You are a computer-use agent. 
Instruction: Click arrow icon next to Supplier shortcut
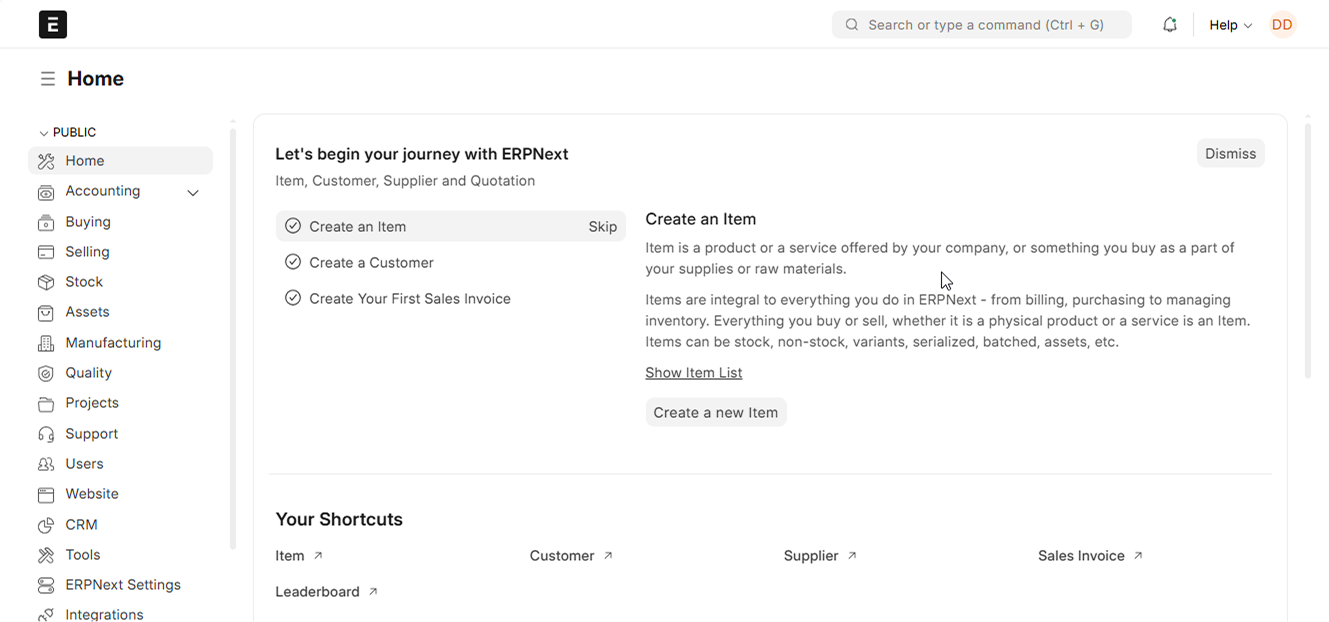pos(852,555)
